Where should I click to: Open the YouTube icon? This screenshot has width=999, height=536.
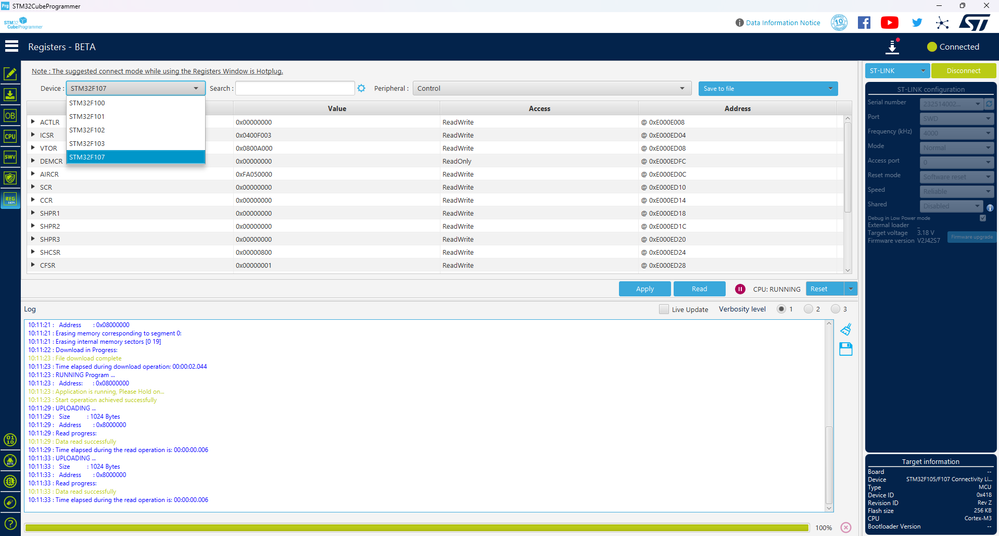click(889, 22)
